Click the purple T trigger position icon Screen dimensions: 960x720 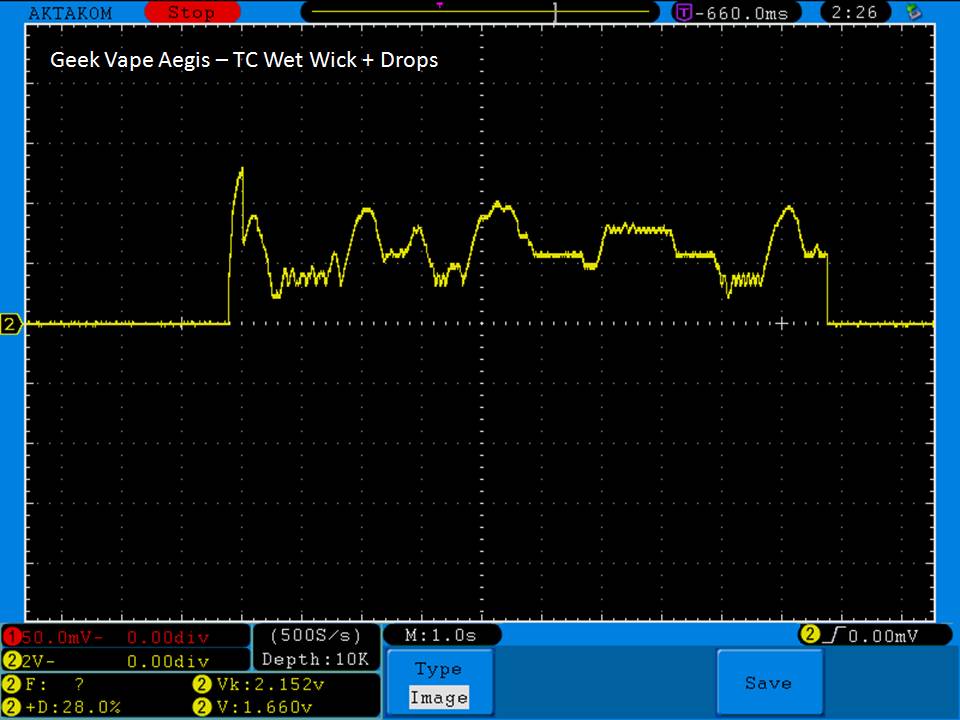pyautogui.click(x=684, y=13)
